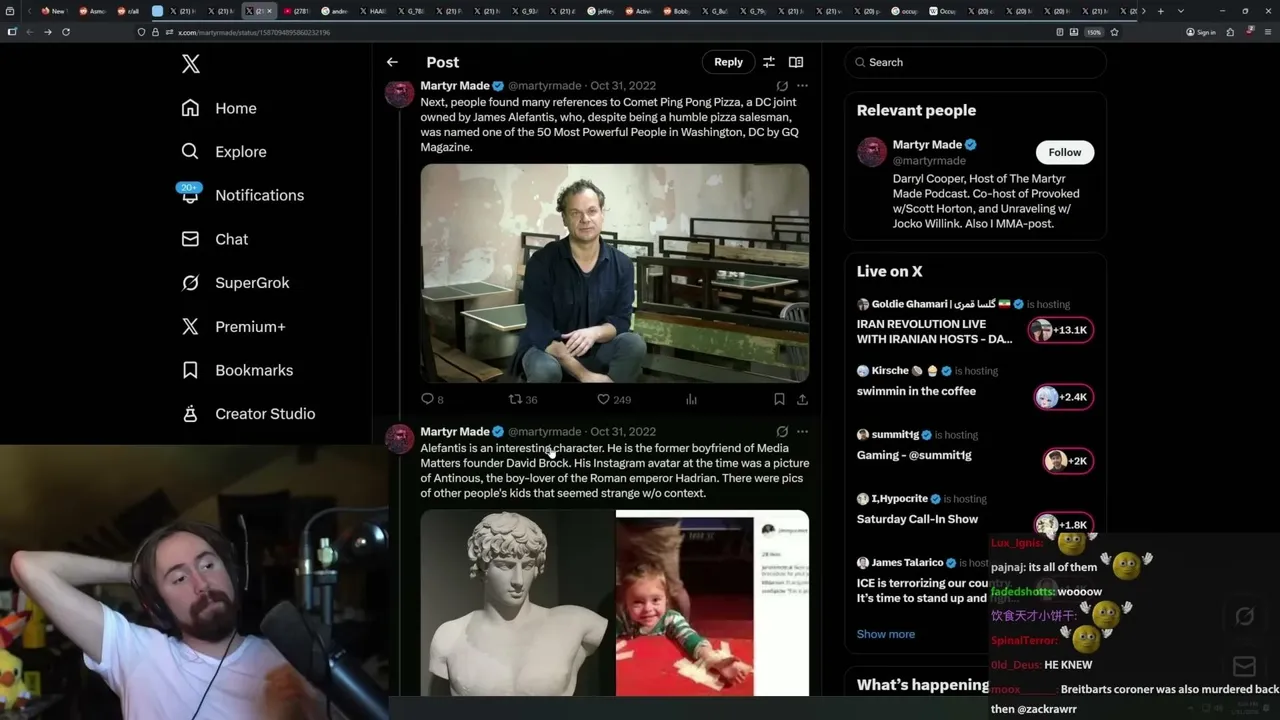Join Saturday Call-In Show live stream
Viewport: 1280px width, 720px height.
coord(1064,525)
